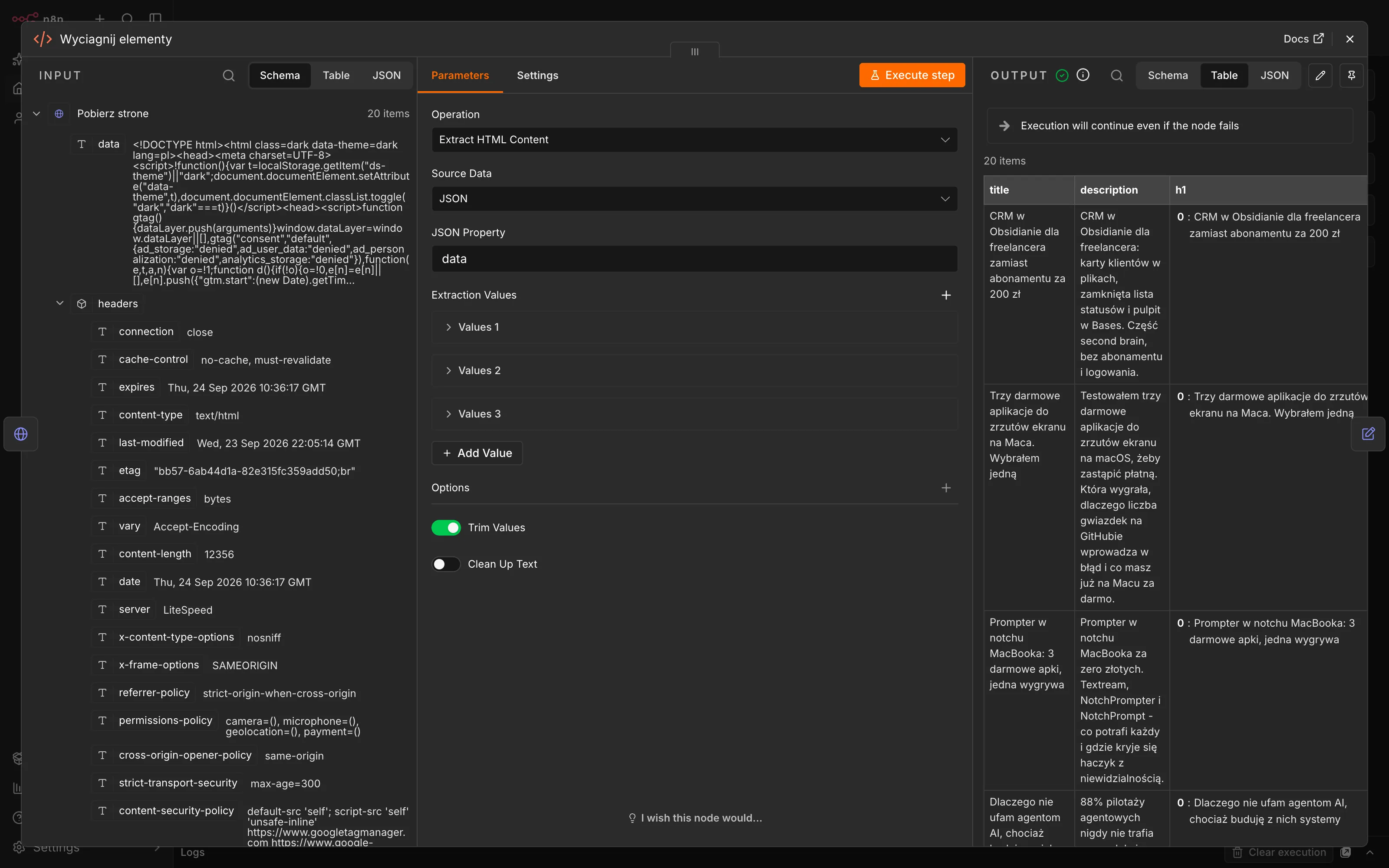1389x868 pixels.
Task: Click the Add Value button
Action: (x=477, y=453)
